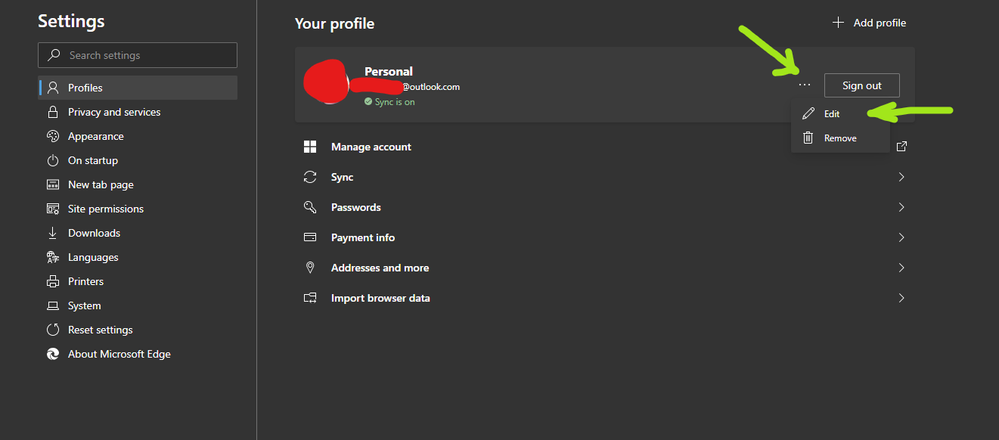
Task: Go to the Appearance settings section
Action: [x=138, y=136]
